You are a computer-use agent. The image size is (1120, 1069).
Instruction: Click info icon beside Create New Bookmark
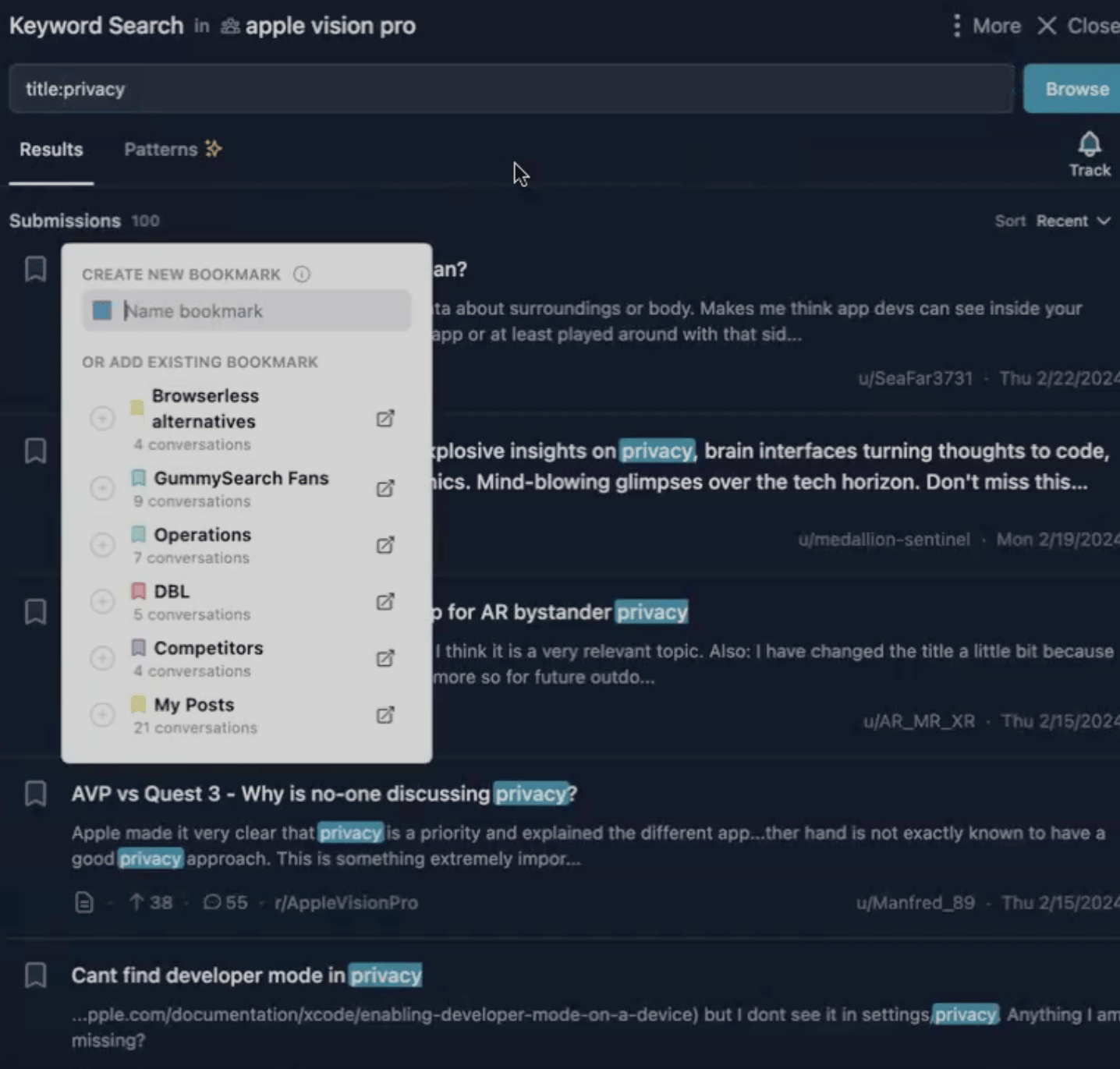[302, 274]
